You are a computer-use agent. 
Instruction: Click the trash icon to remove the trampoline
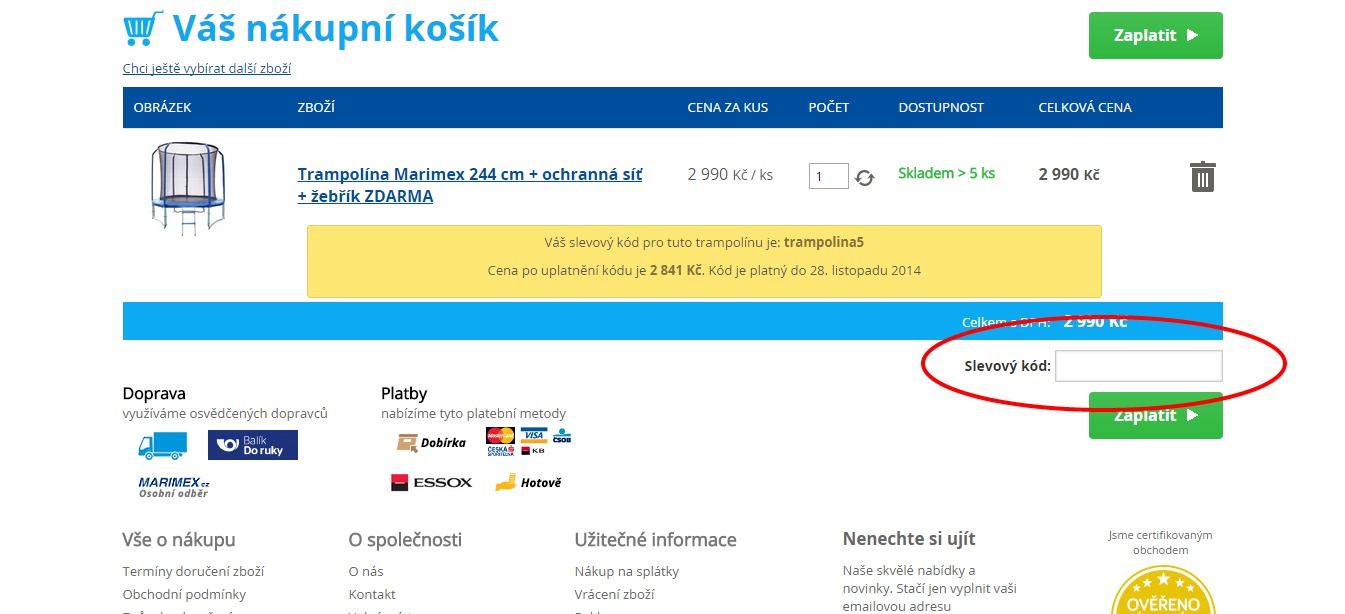click(1202, 177)
